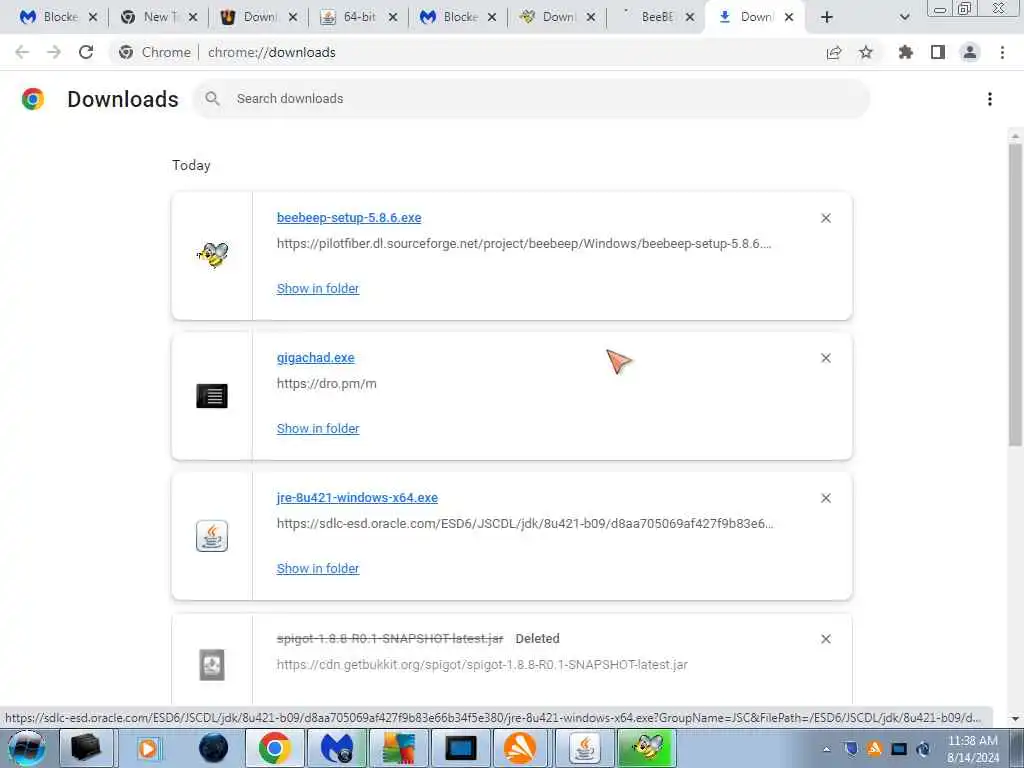The image size is (1024, 768).
Task: Click the Chrome logo beside Downloads title
Action: (33, 99)
